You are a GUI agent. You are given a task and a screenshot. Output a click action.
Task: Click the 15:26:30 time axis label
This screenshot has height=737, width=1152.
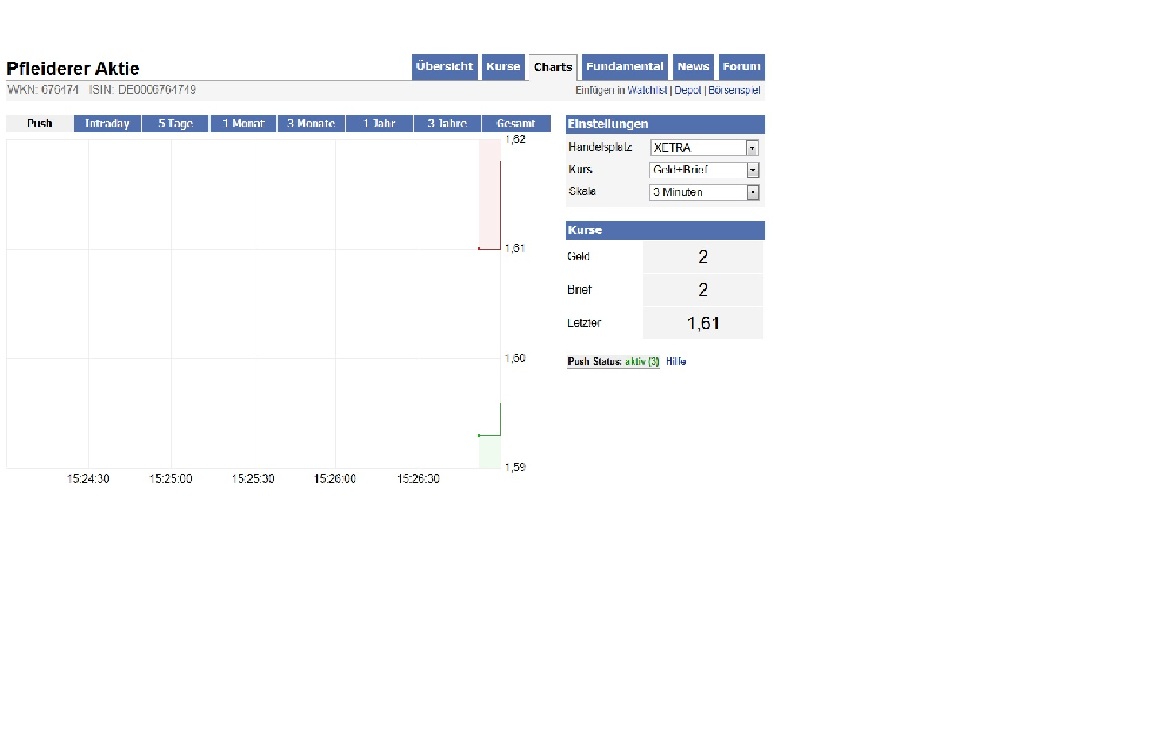pyautogui.click(x=418, y=479)
